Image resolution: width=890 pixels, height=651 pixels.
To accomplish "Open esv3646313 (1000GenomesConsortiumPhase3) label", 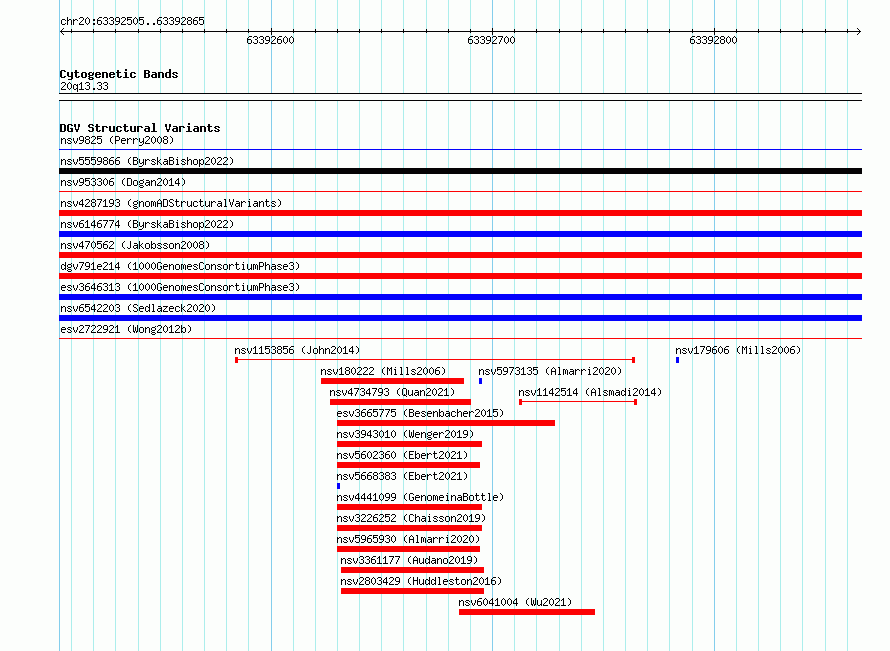I will click(180, 287).
